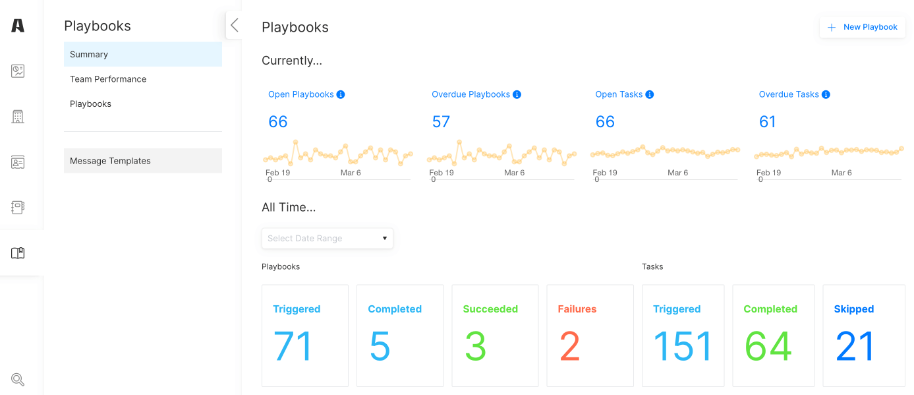Click the 'All Time...' heading
This screenshot has width=914, height=395.
[289, 207]
